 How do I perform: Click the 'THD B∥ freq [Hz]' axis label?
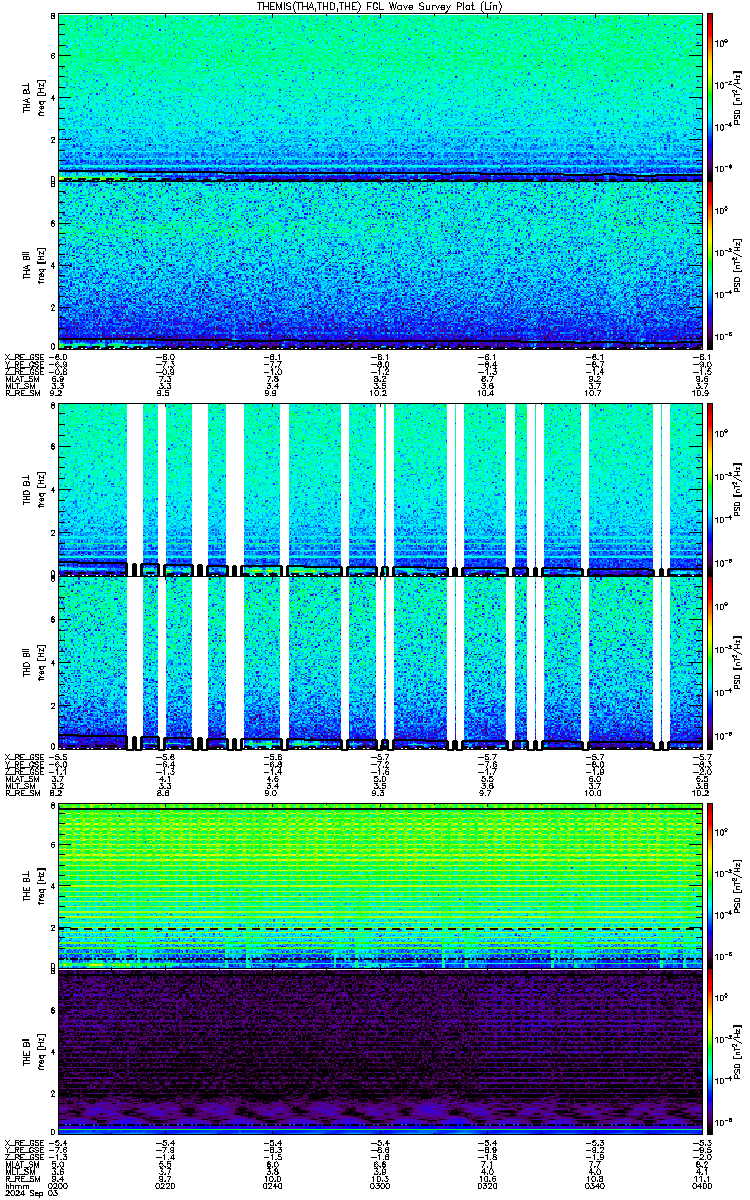[33, 665]
